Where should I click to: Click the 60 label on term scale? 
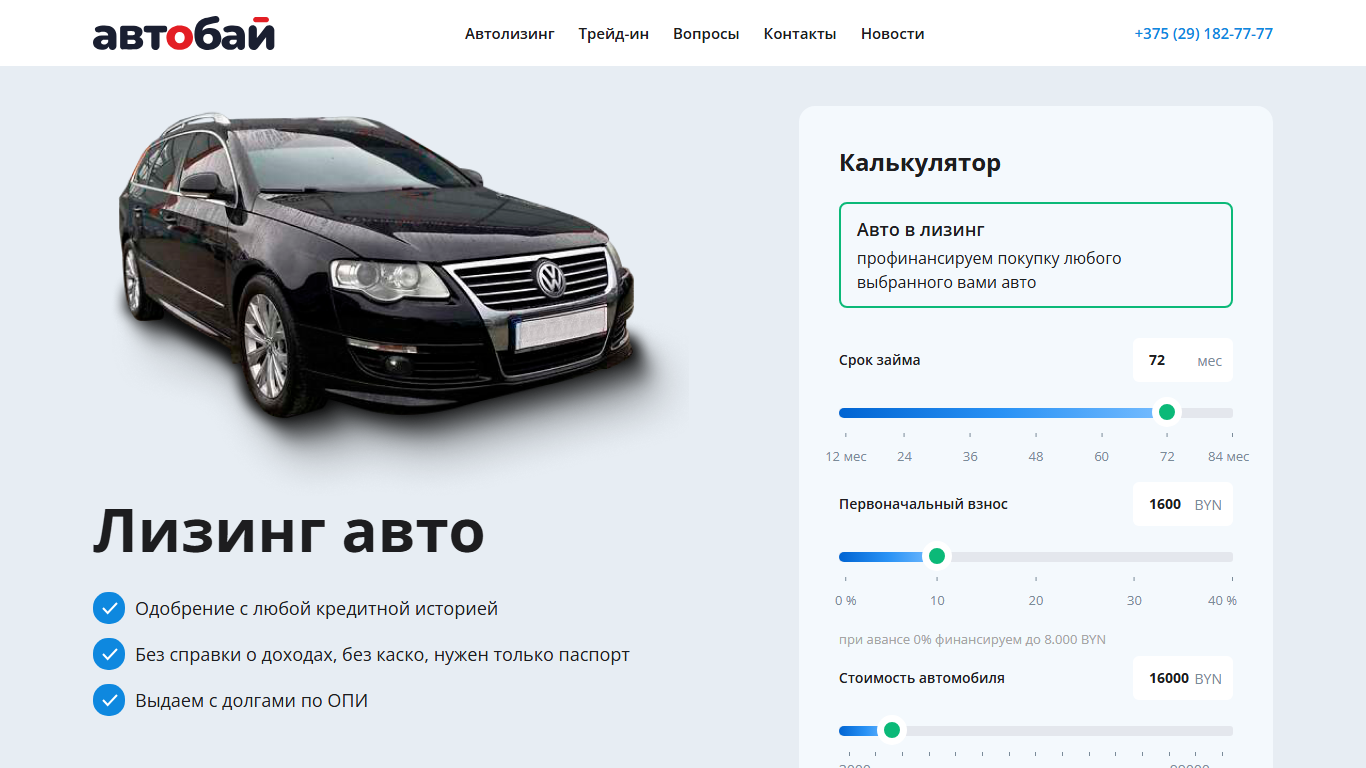click(x=1101, y=457)
